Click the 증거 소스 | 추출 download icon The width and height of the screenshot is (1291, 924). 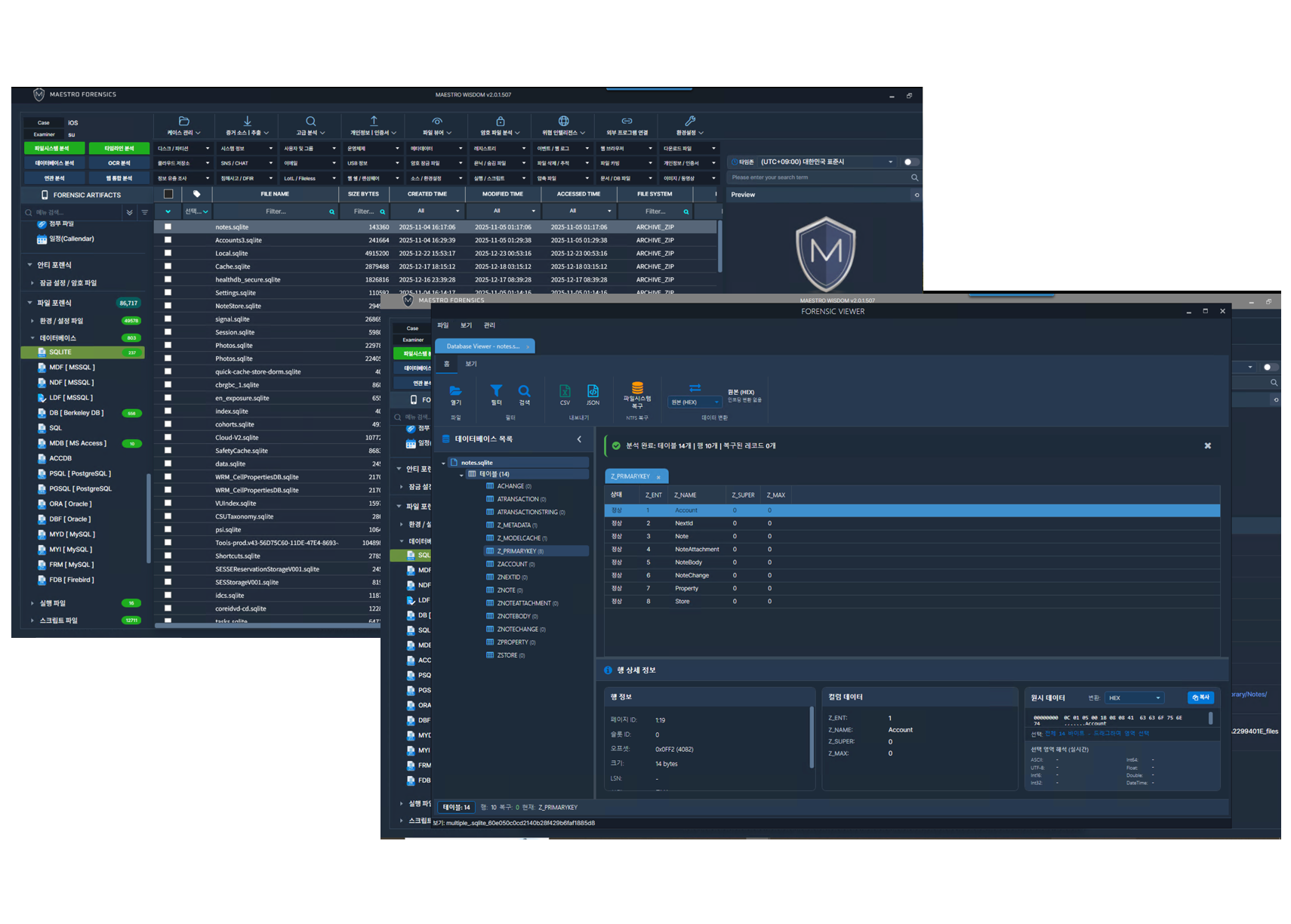click(247, 121)
